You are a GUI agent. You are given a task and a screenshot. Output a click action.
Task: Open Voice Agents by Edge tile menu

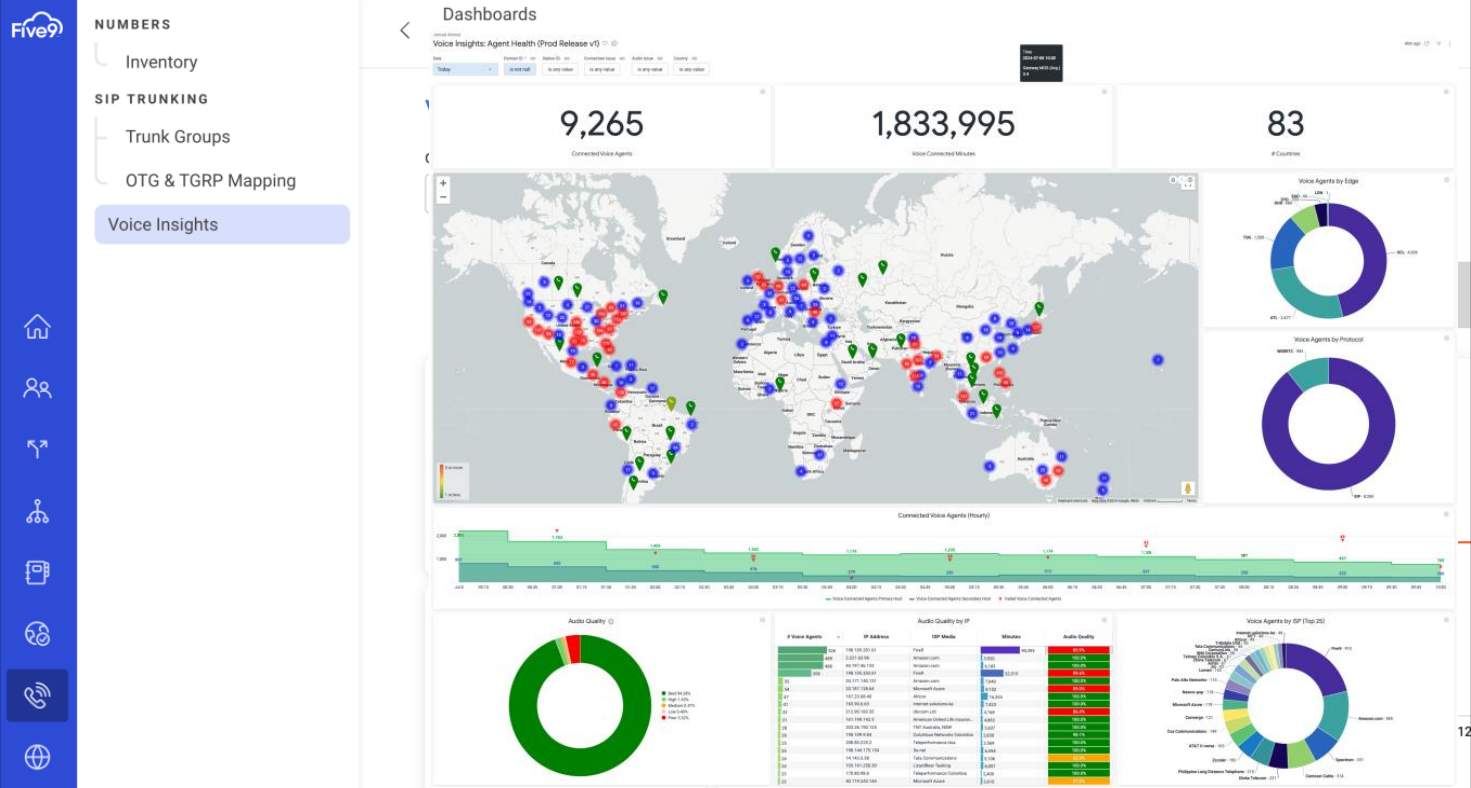pyautogui.click(x=1446, y=179)
